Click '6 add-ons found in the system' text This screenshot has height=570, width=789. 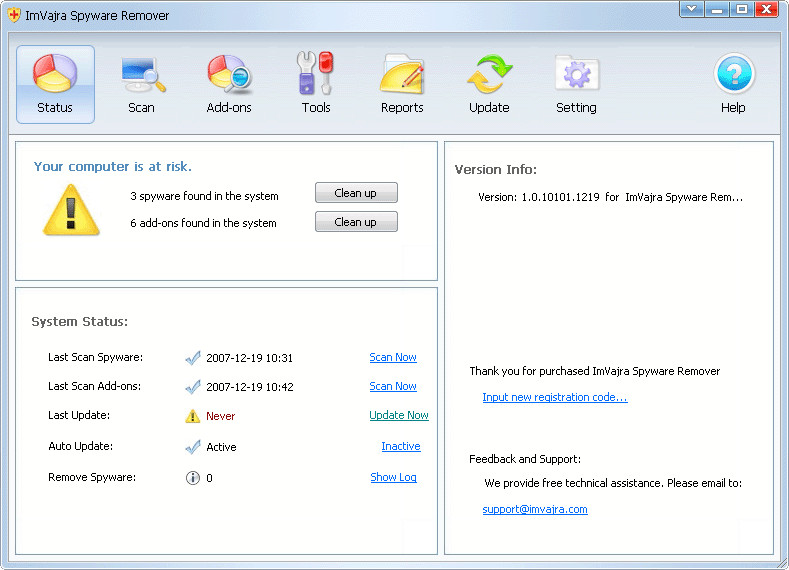coord(203,223)
